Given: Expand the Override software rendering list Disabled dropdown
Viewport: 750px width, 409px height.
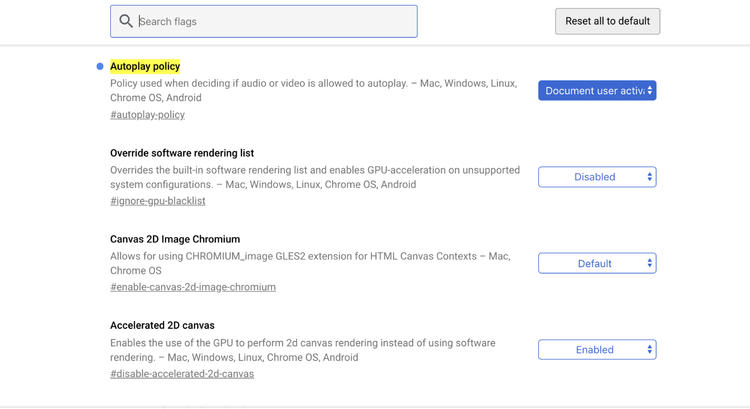Looking at the screenshot, I should pos(597,177).
